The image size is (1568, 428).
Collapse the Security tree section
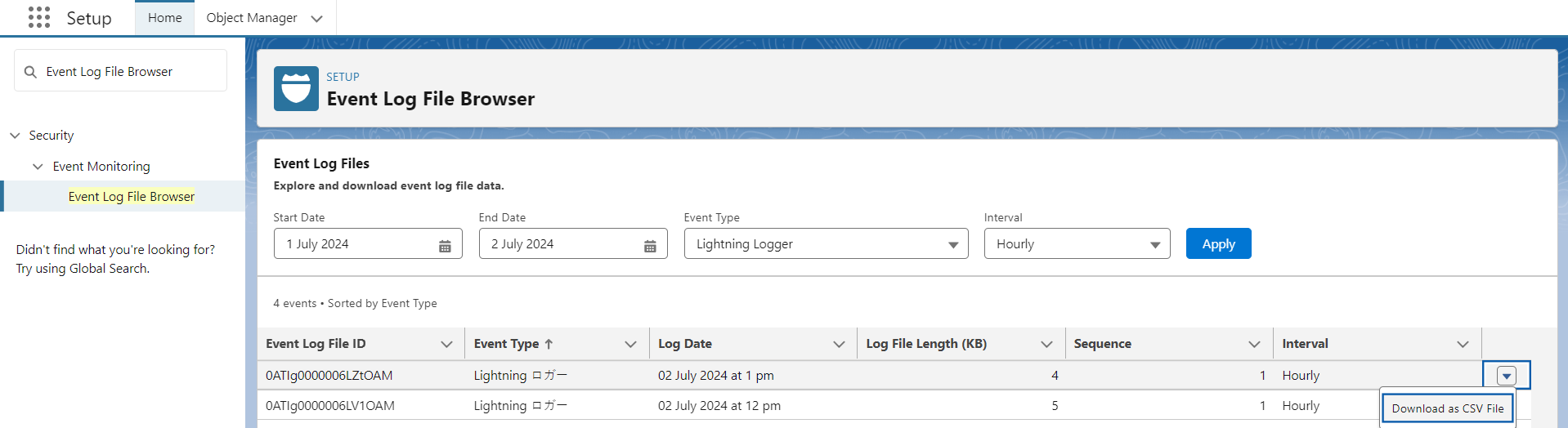tap(15, 136)
